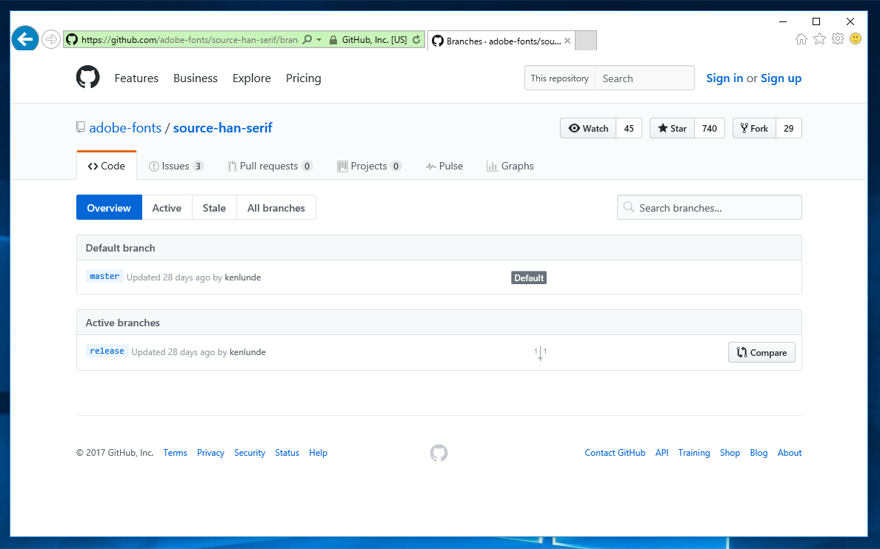The image size is (880, 549).
Task: Click the This repository search scope label
Action: pos(560,78)
